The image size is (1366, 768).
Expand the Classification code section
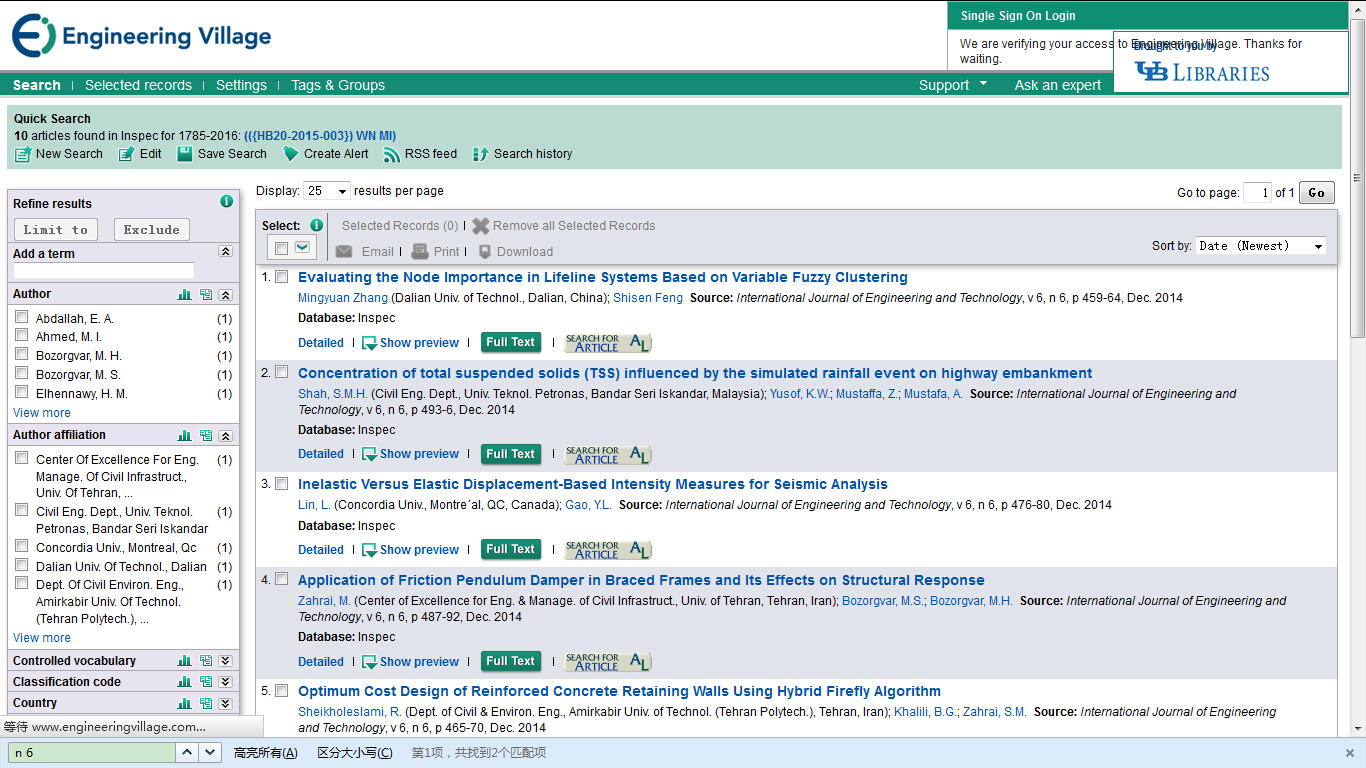tap(226, 682)
